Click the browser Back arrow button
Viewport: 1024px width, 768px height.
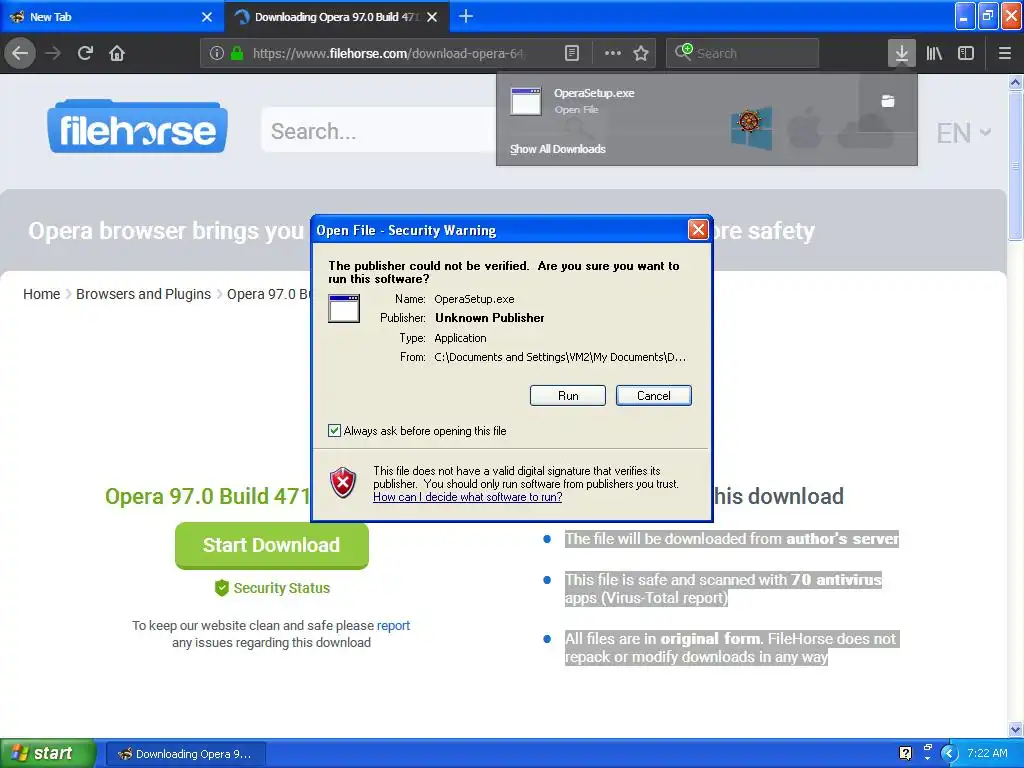[x=20, y=53]
